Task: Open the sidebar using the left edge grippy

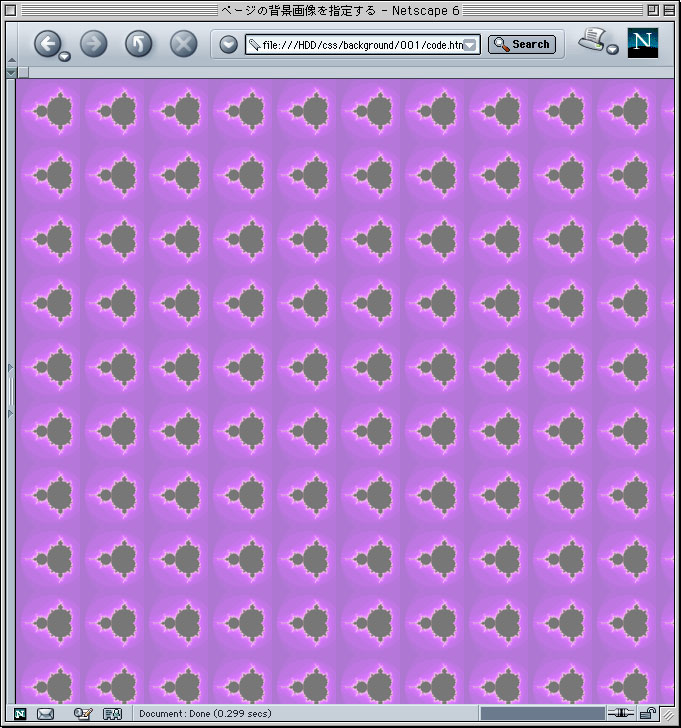Action: 11,390
